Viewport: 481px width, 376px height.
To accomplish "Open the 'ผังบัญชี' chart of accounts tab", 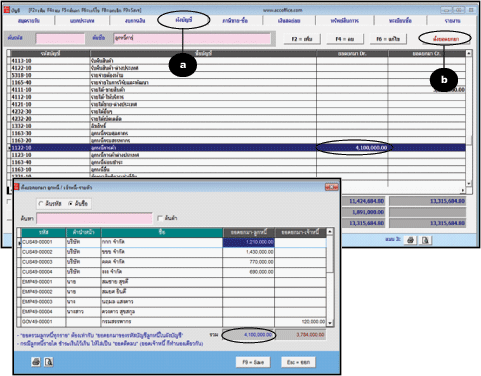I will pos(184,20).
